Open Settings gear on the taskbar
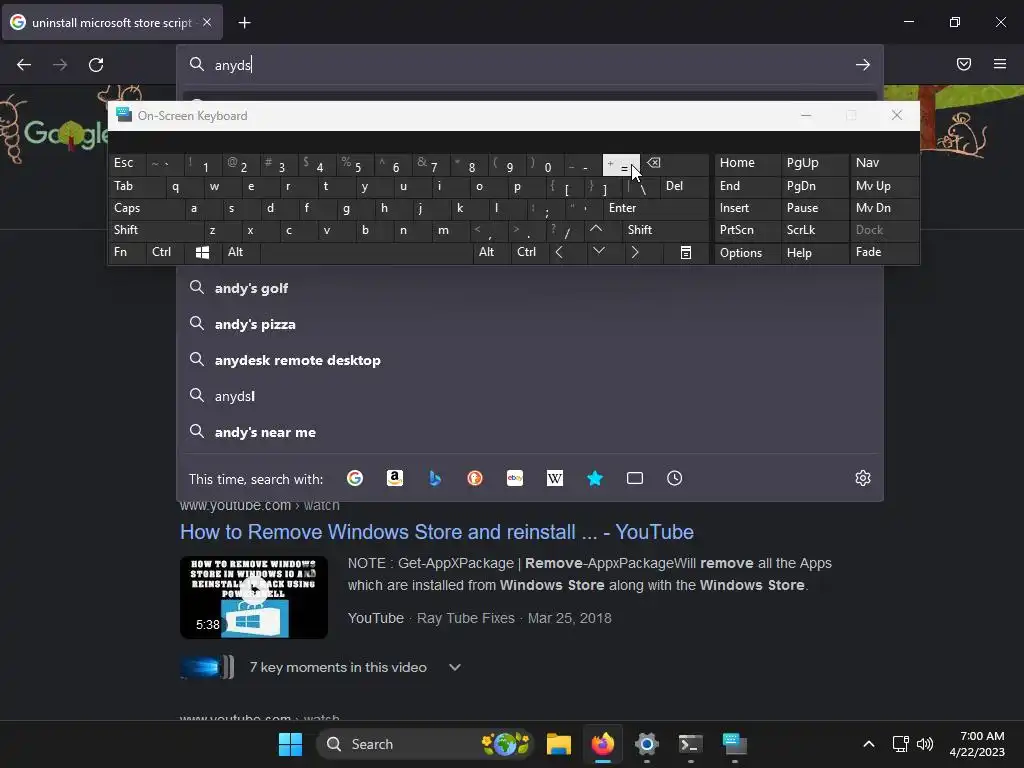Viewport: 1024px width, 768px height. [x=647, y=744]
